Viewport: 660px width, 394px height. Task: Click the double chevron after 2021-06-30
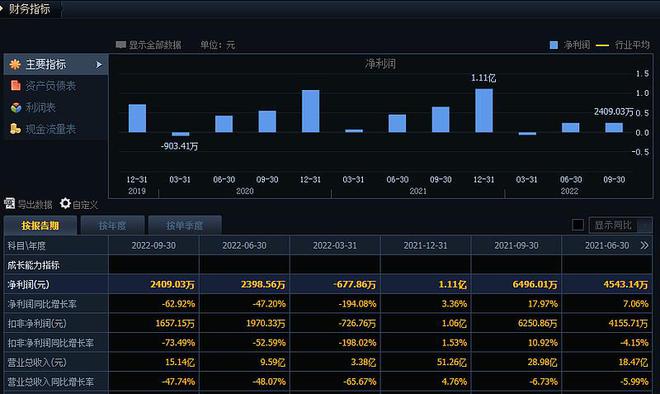coord(644,245)
